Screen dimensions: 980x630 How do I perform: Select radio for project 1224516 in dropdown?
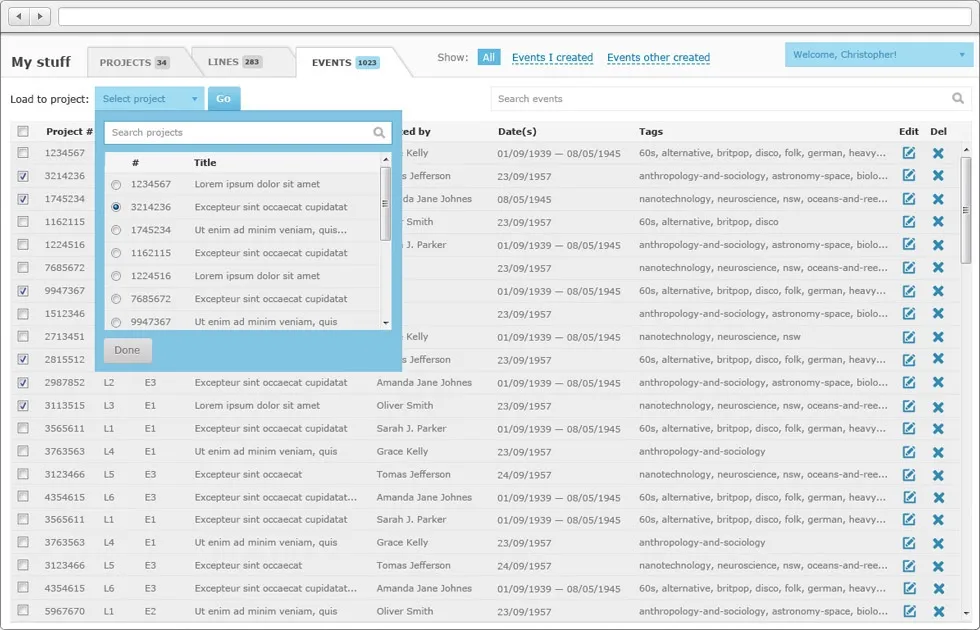pyautogui.click(x=116, y=276)
